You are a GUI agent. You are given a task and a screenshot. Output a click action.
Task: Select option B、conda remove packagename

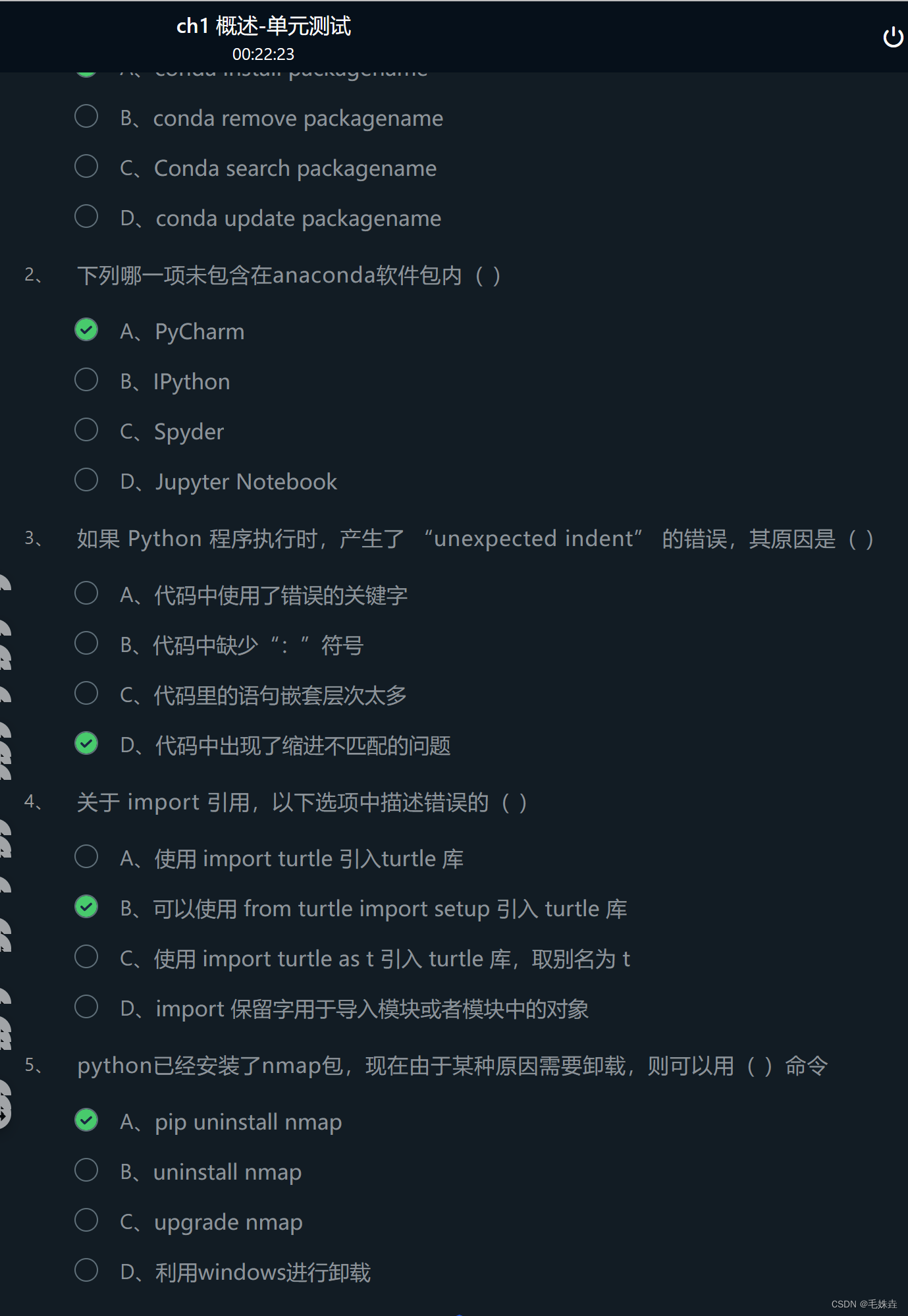[x=86, y=115]
